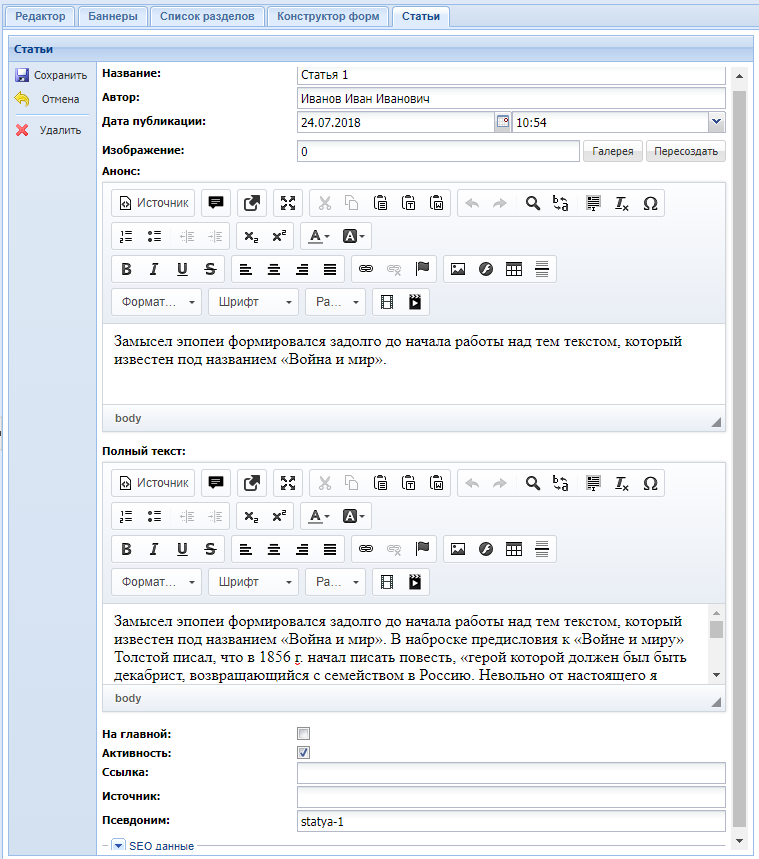Screen dimensions: 759x859
Task: Click film strip icon in Анонс toolbar
Action: coord(387,302)
